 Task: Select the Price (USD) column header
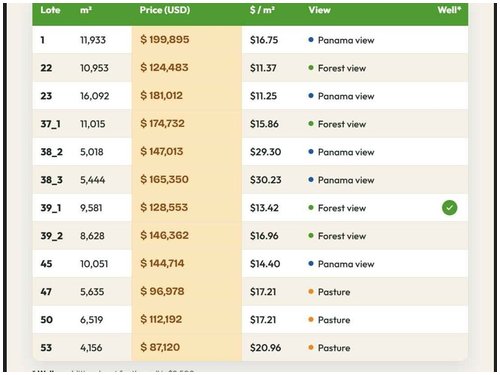165,10
